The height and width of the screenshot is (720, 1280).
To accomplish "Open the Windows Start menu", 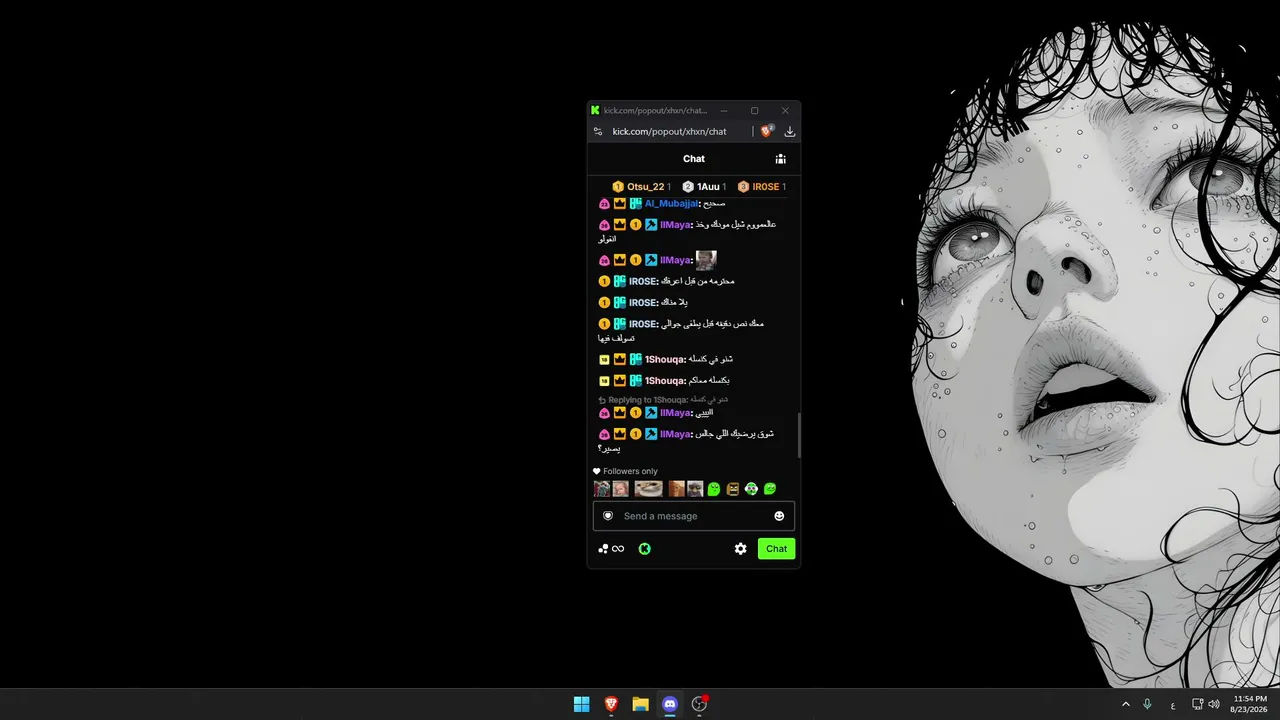I will tap(582, 704).
